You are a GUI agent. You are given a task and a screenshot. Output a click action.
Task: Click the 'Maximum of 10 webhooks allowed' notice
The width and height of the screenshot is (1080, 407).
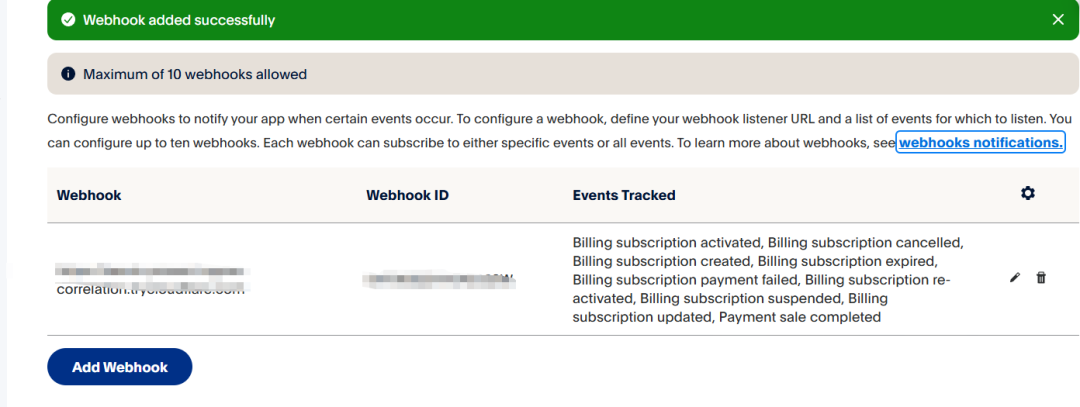195,74
